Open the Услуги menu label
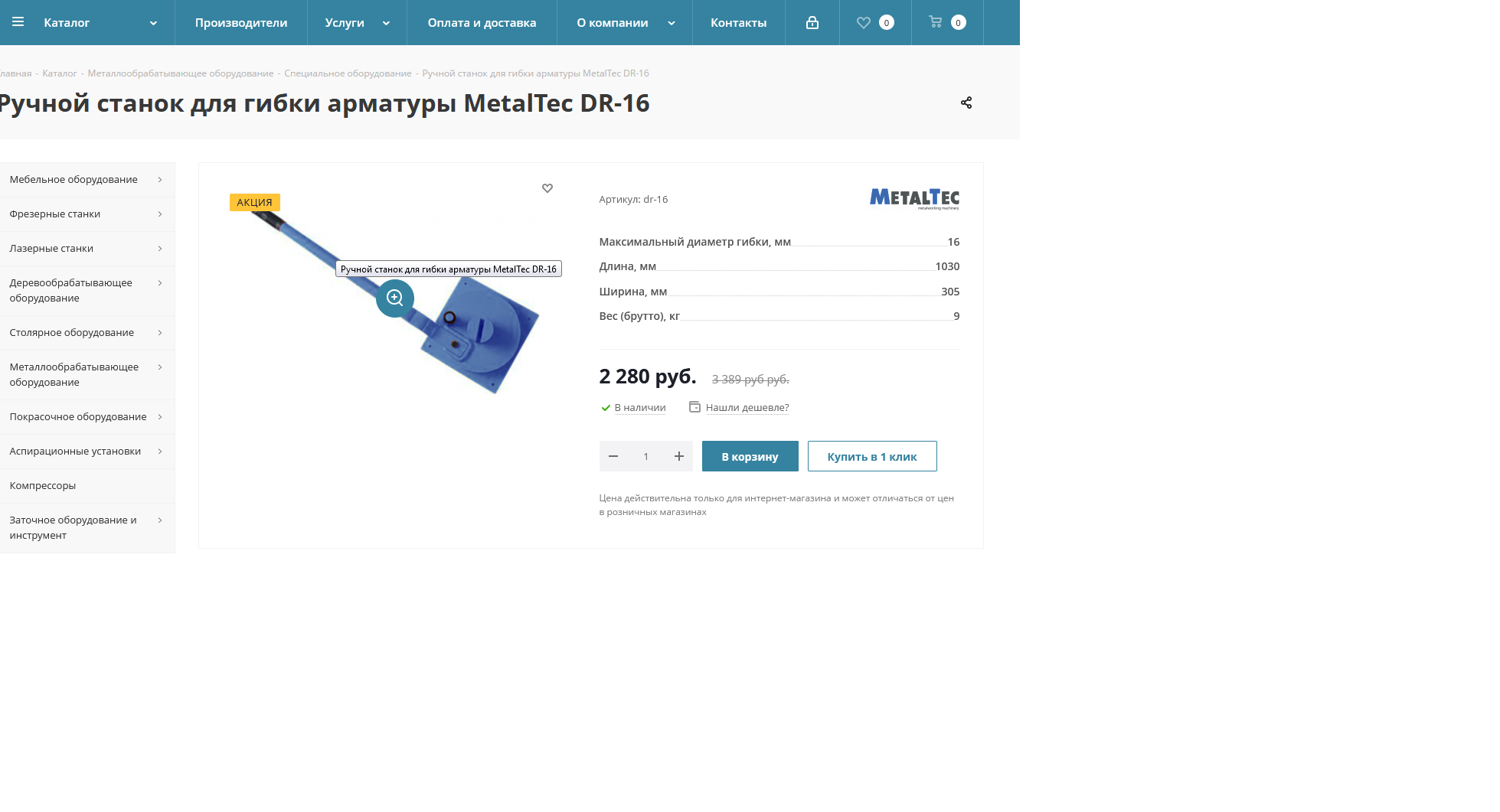Screen dimensions: 1500x812 pos(345,23)
